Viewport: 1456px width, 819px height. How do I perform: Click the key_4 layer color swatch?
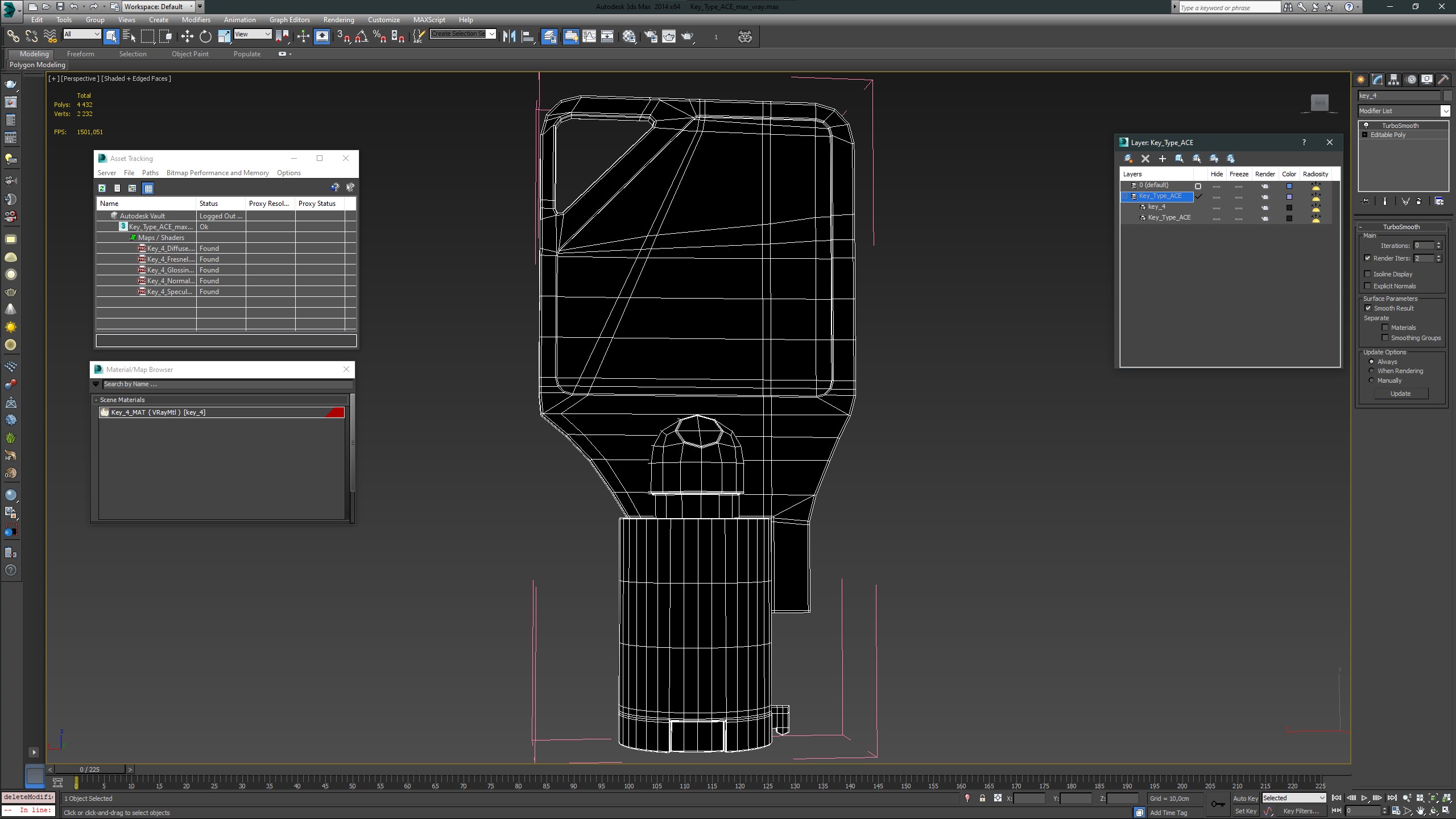coord(1289,208)
